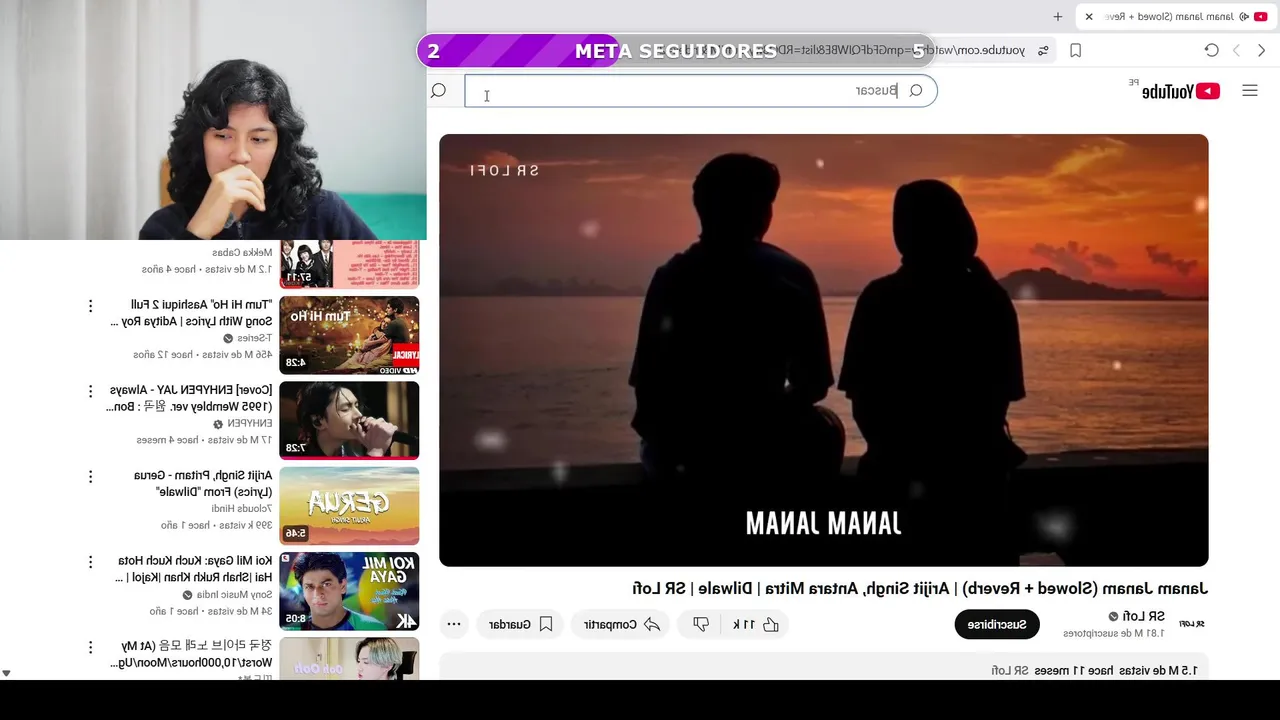Open a new browser tab with plus
Image resolution: width=1280 pixels, height=720 pixels.
click(1058, 17)
